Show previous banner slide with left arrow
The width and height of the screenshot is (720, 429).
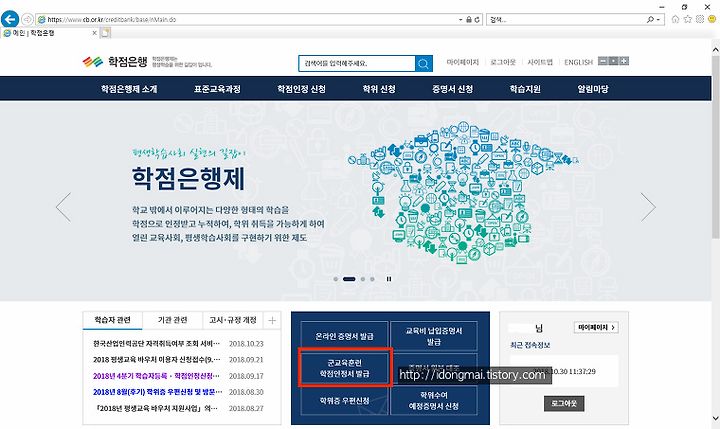(x=63, y=207)
